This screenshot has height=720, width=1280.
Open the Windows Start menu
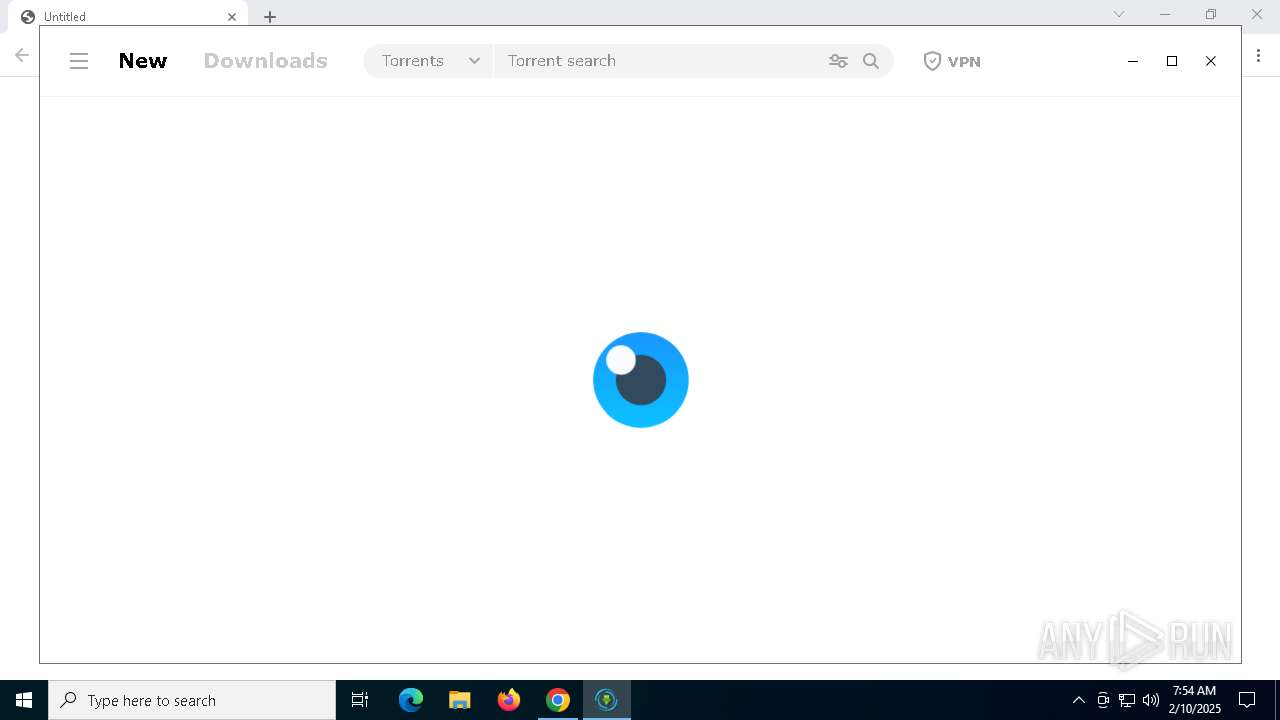click(x=24, y=700)
